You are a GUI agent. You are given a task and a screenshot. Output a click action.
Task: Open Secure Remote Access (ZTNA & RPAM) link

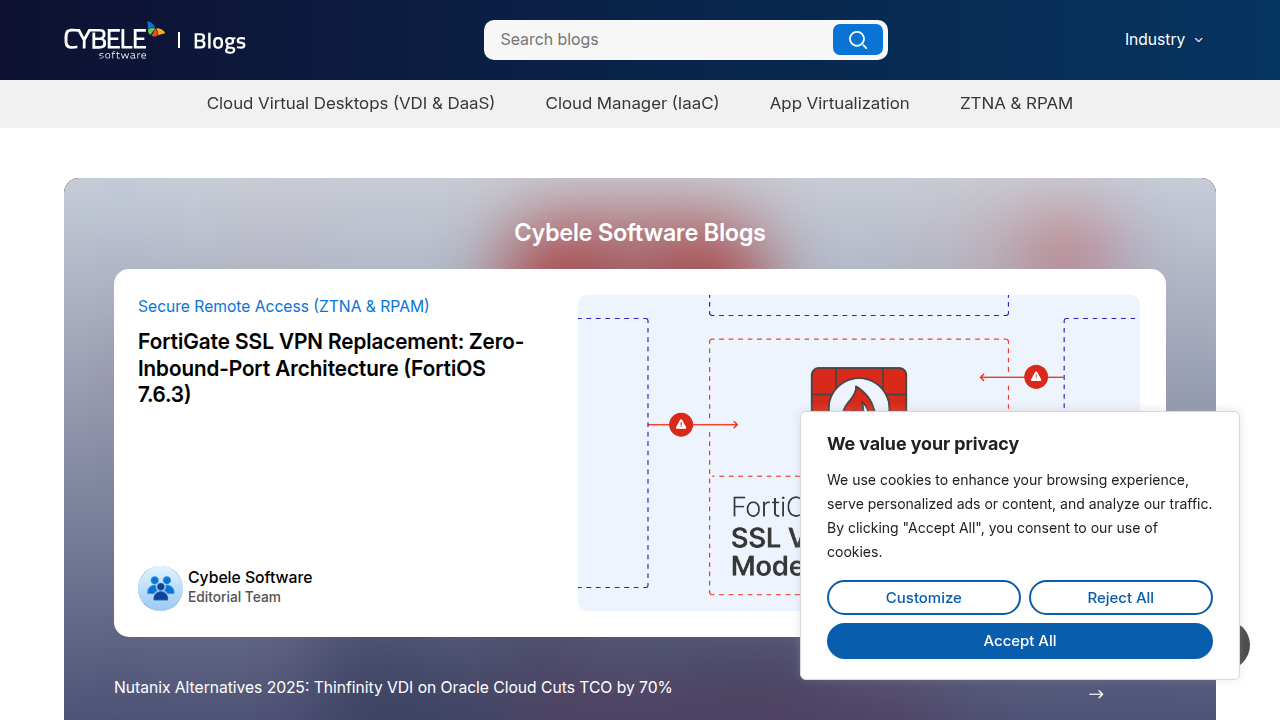tap(284, 306)
